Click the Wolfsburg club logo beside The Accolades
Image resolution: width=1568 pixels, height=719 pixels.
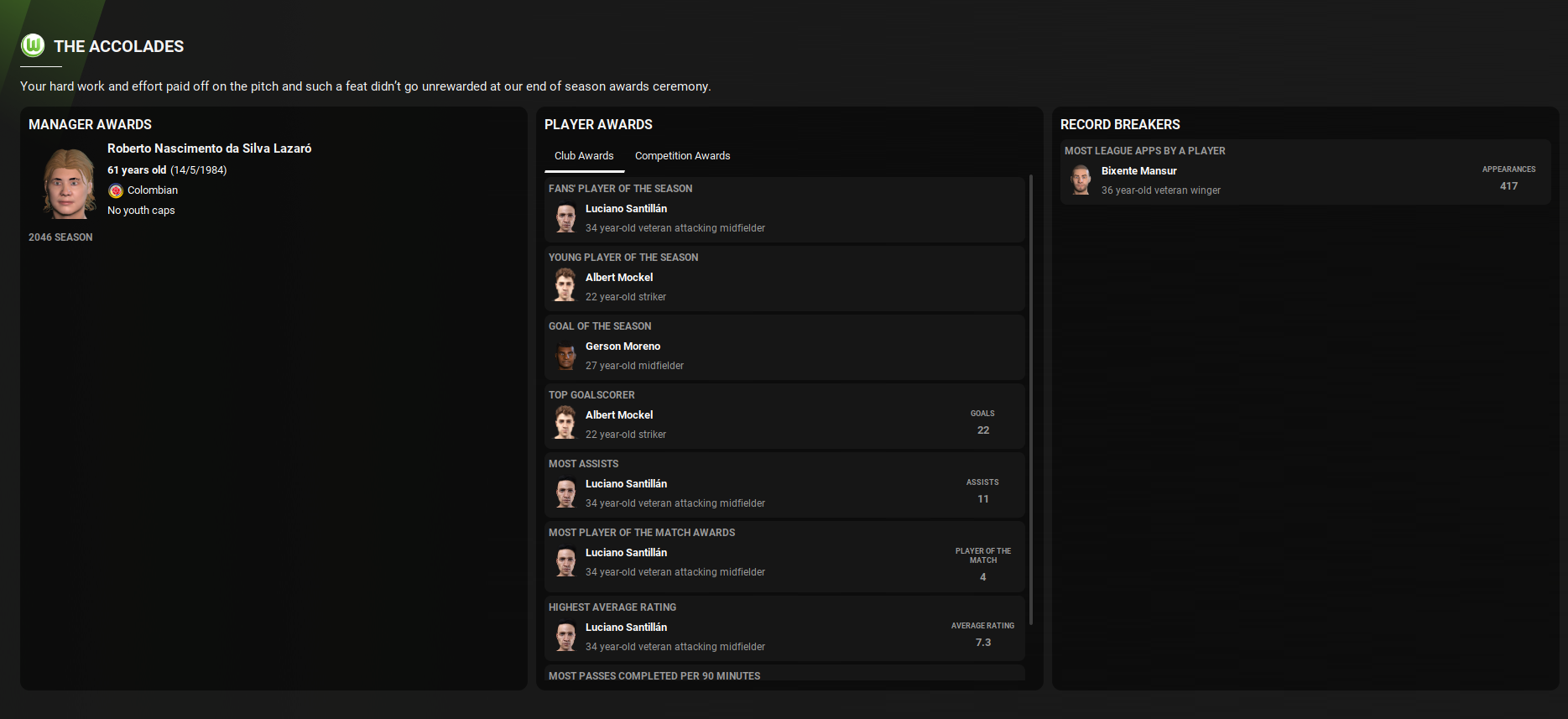33,45
